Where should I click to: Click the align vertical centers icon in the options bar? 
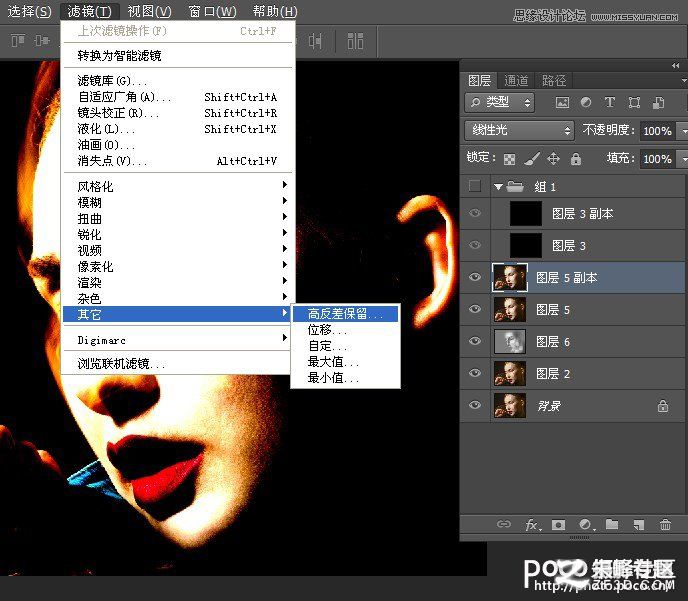(42, 41)
